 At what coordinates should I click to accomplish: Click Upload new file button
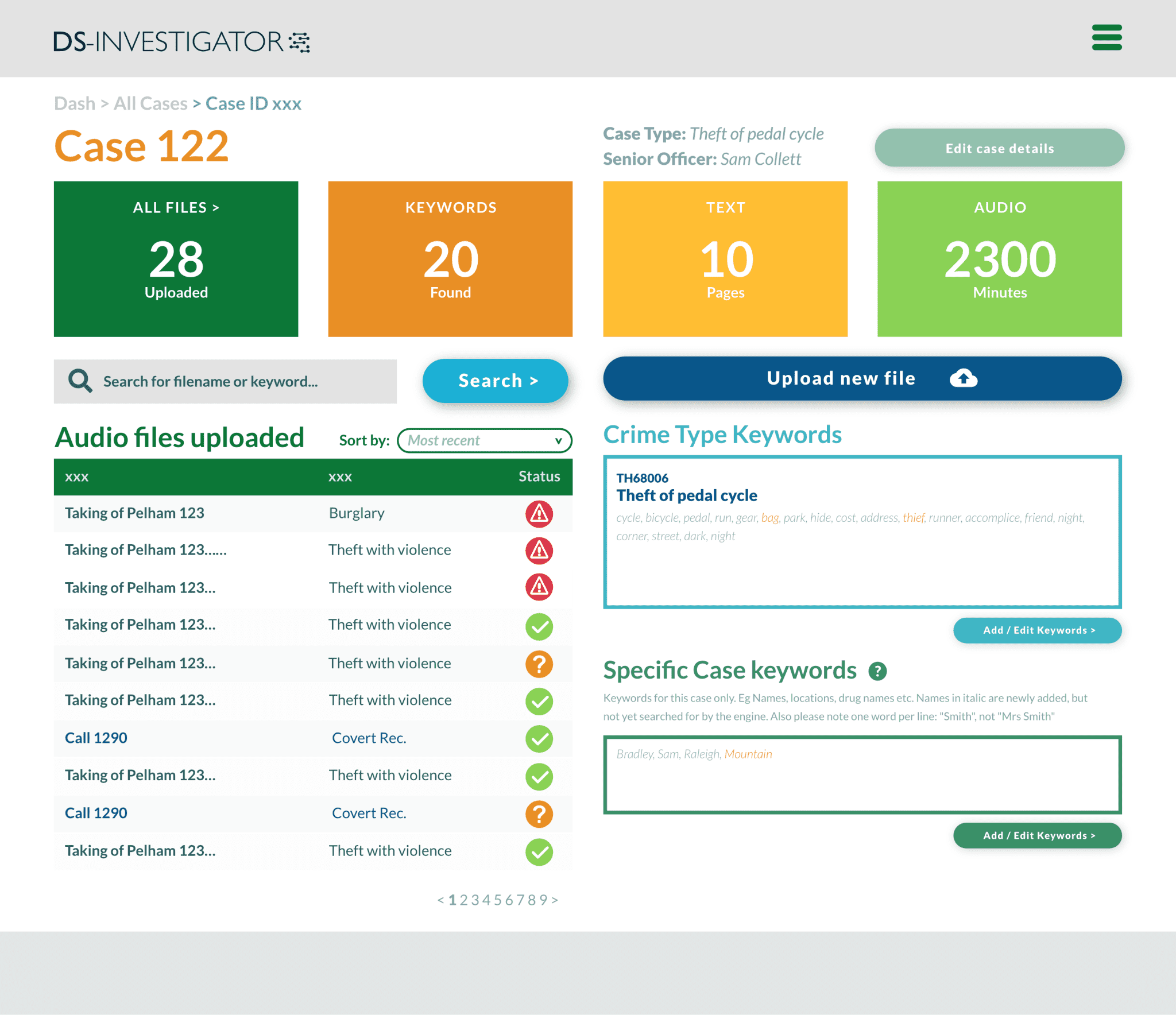(862, 378)
